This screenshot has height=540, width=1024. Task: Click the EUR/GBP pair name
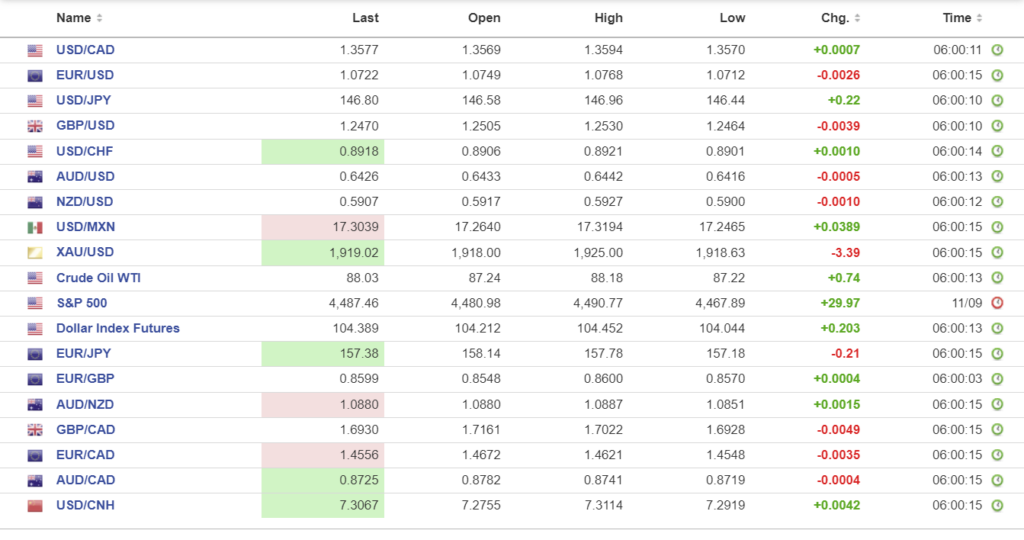point(85,379)
